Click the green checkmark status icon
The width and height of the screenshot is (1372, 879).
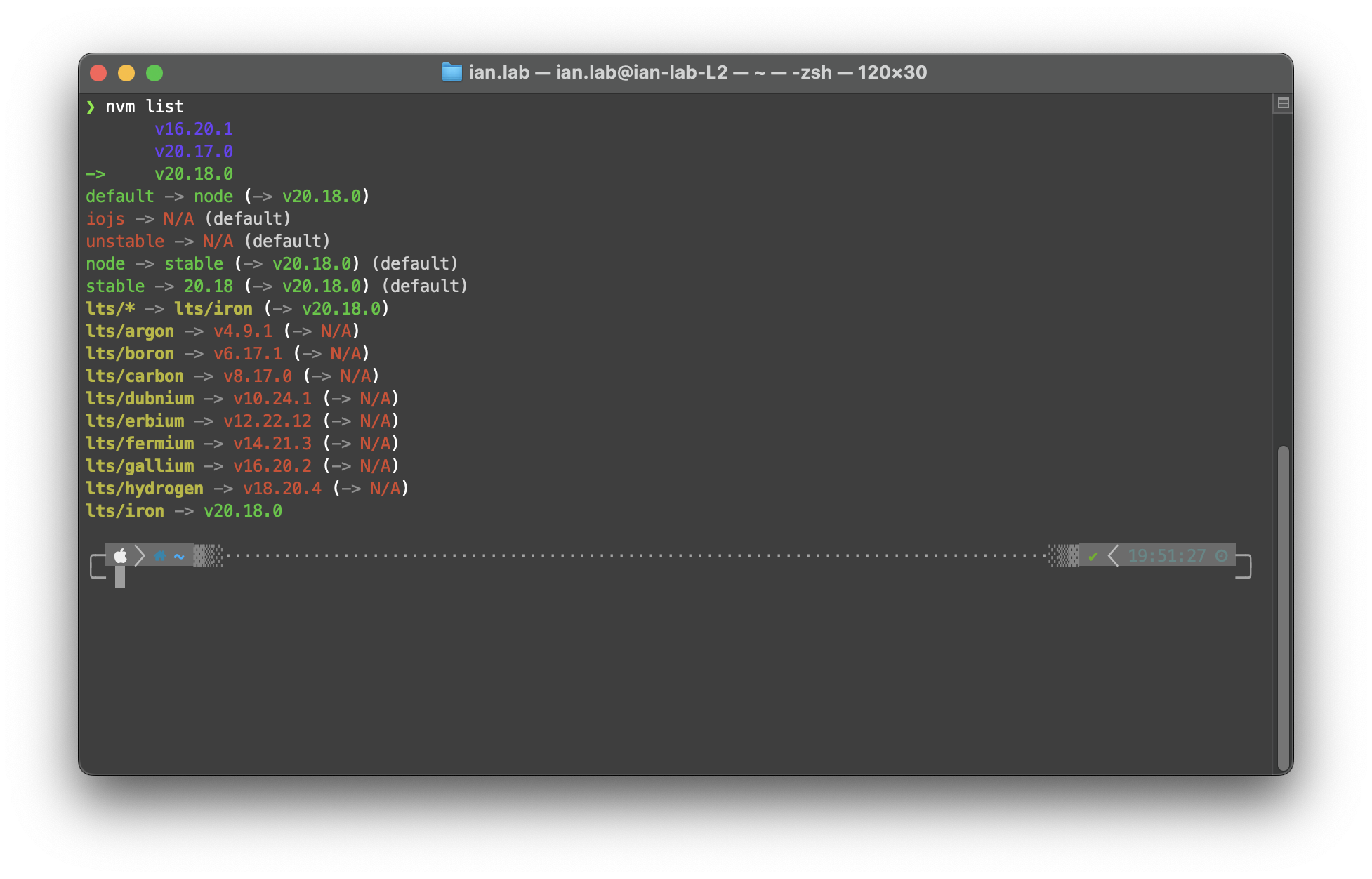click(x=1093, y=556)
